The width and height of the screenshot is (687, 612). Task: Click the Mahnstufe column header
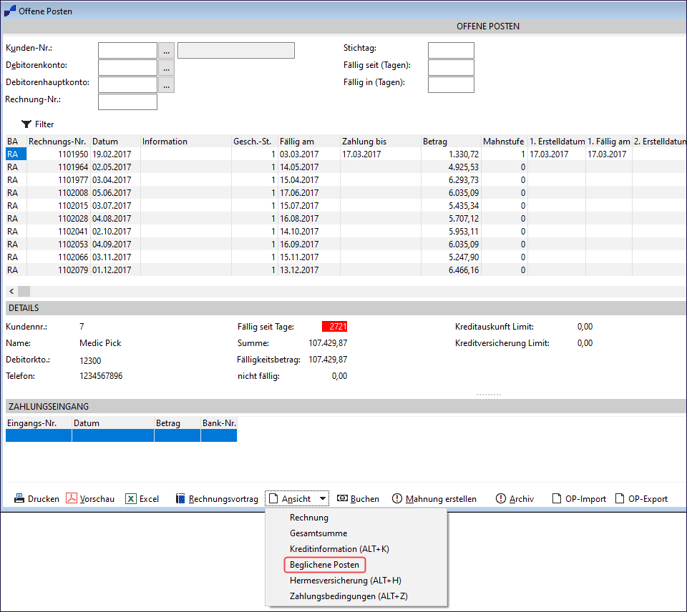tap(504, 141)
